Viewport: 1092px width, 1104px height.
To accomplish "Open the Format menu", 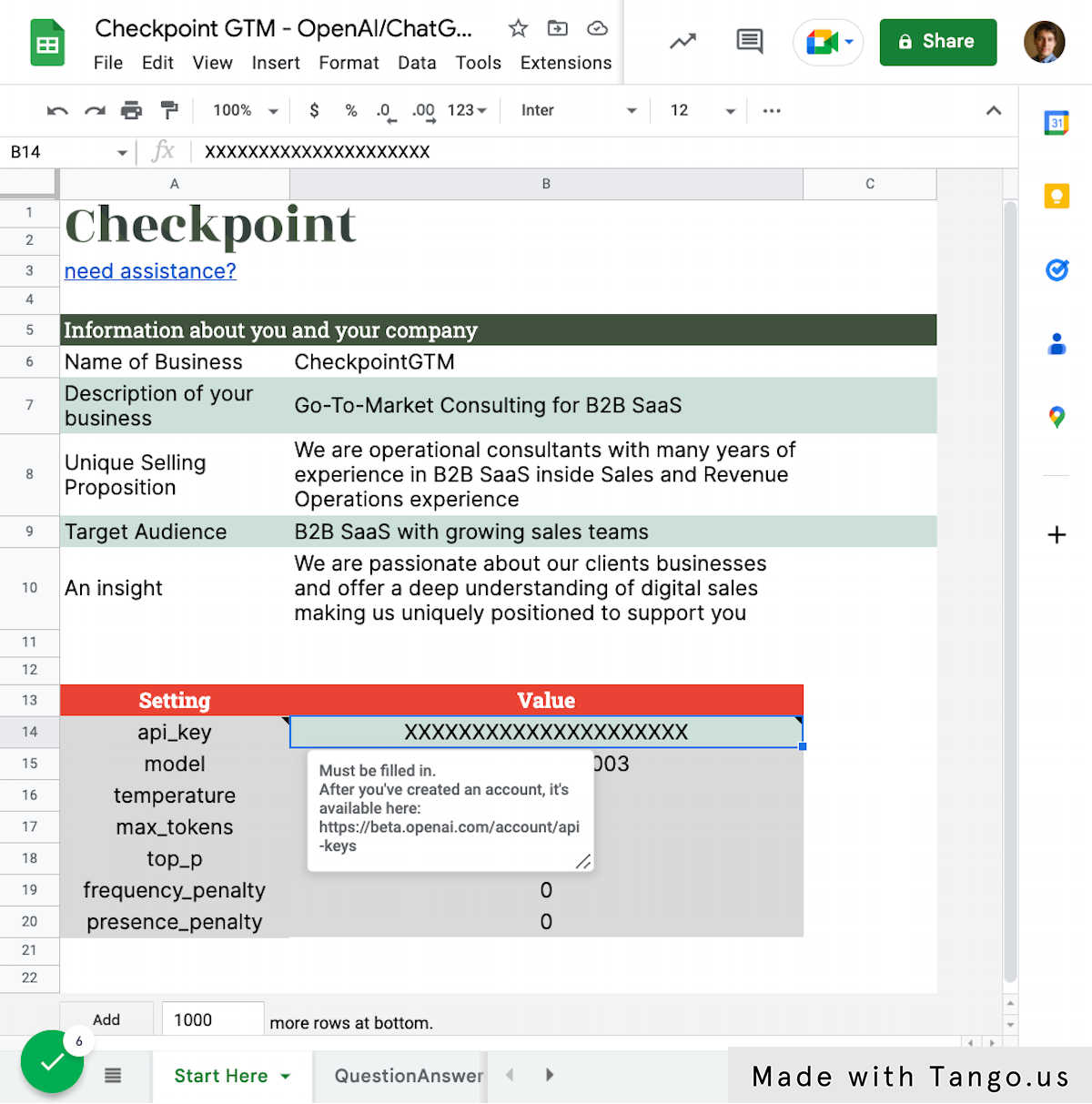I will point(349,63).
